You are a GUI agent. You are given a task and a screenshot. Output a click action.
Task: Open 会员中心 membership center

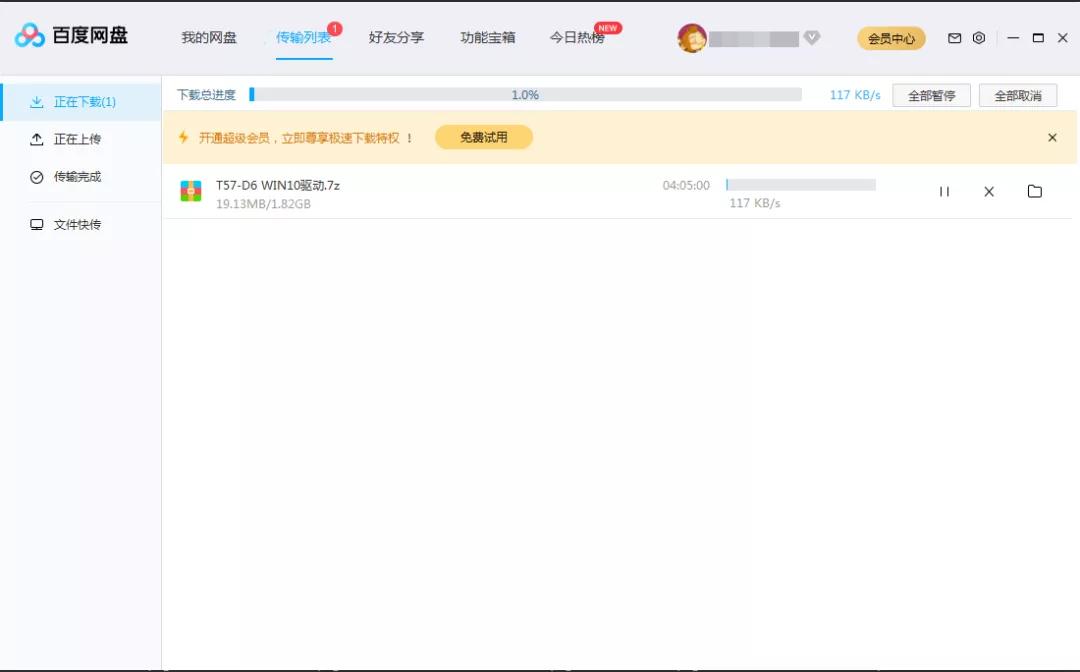click(x=891, y=38)
